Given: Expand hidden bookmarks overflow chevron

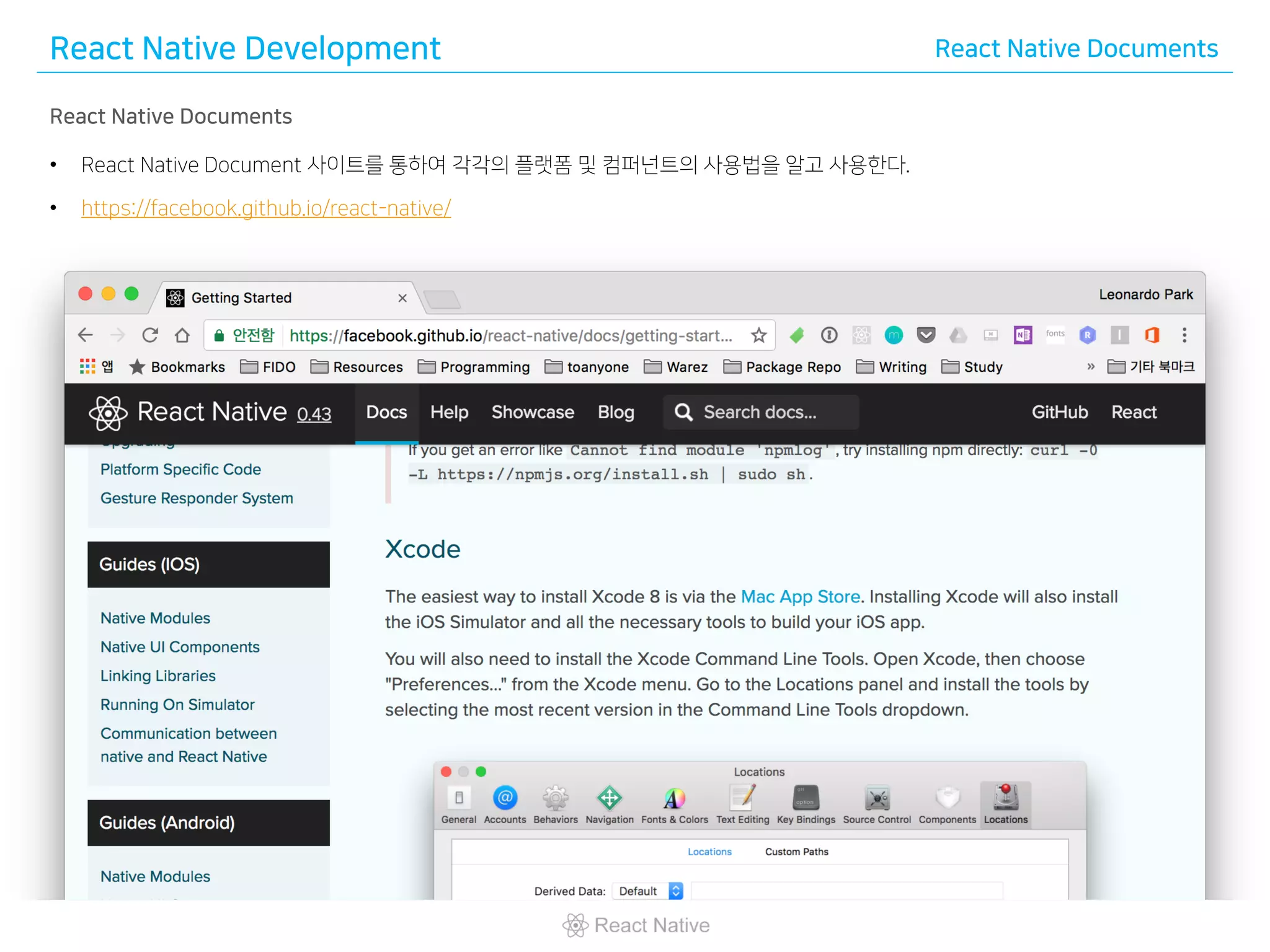Looking at the screenshot, I should click(x=1091, y=367).
